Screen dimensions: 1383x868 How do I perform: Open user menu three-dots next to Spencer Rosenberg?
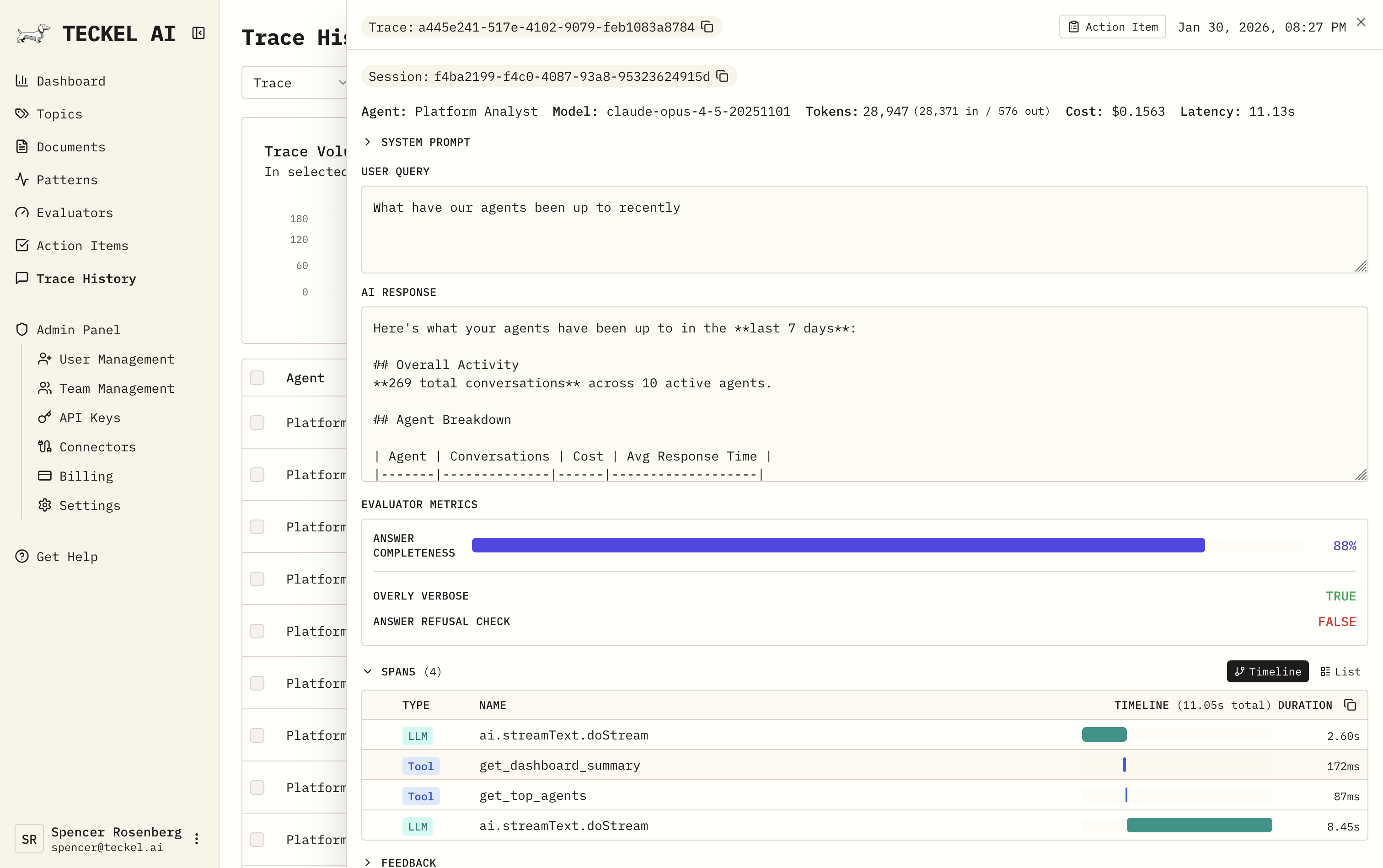(197, 839)
